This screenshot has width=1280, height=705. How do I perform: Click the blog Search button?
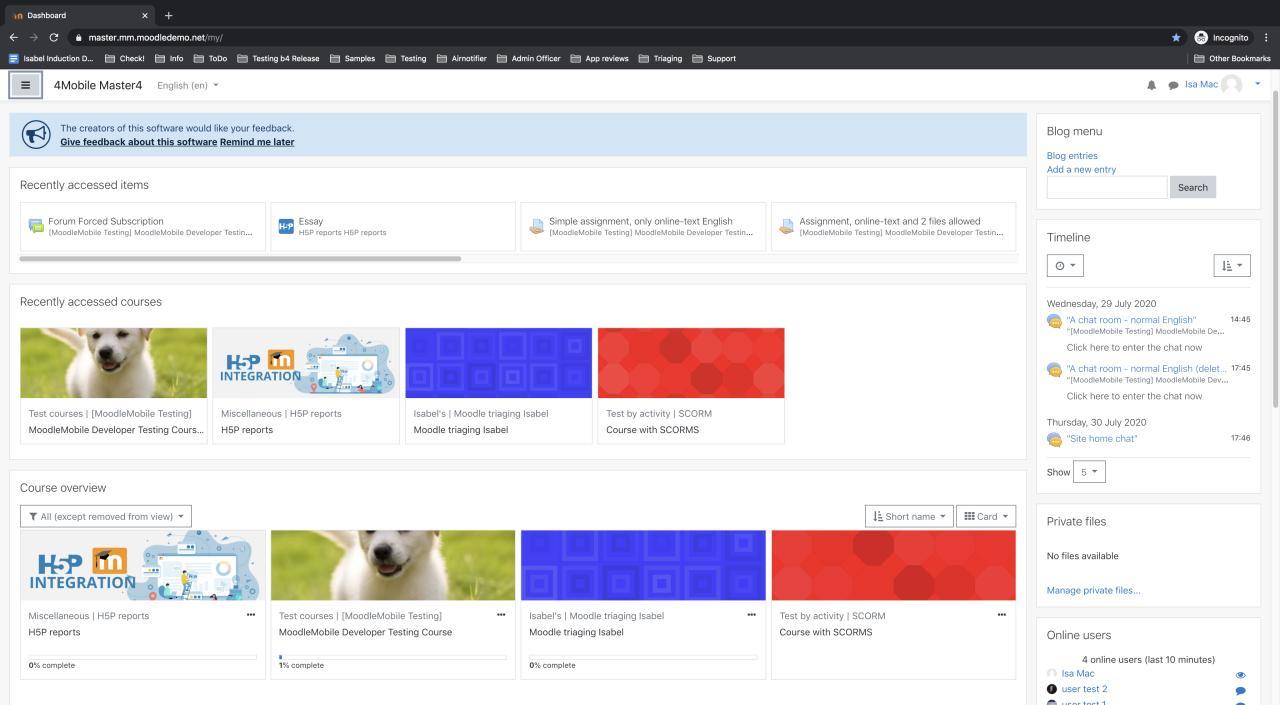[x=1193, y=187]
